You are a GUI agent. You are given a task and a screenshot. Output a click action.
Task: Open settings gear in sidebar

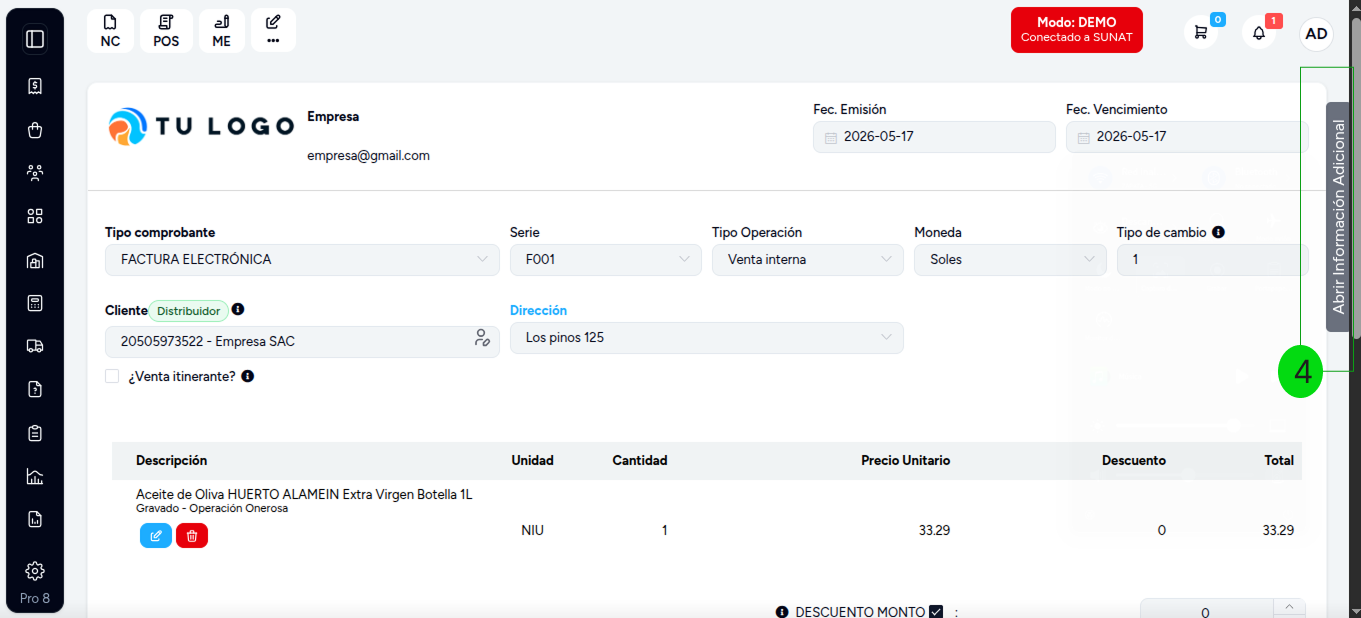pos(35,571)
